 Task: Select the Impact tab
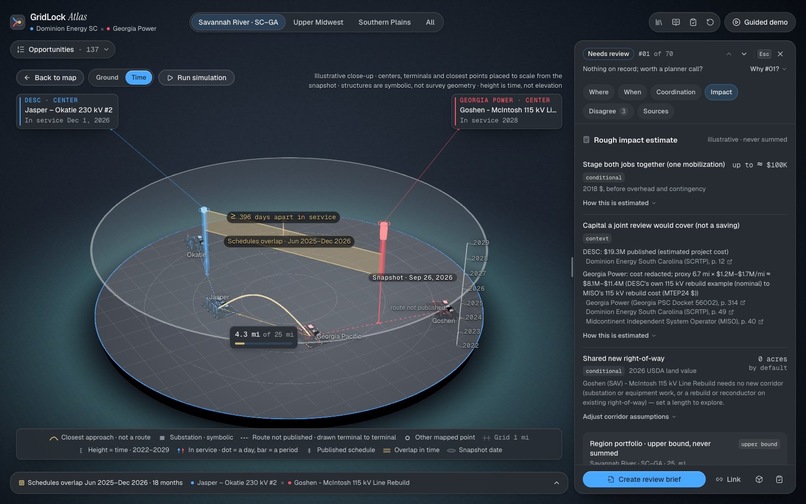click(x=721, y=92)
